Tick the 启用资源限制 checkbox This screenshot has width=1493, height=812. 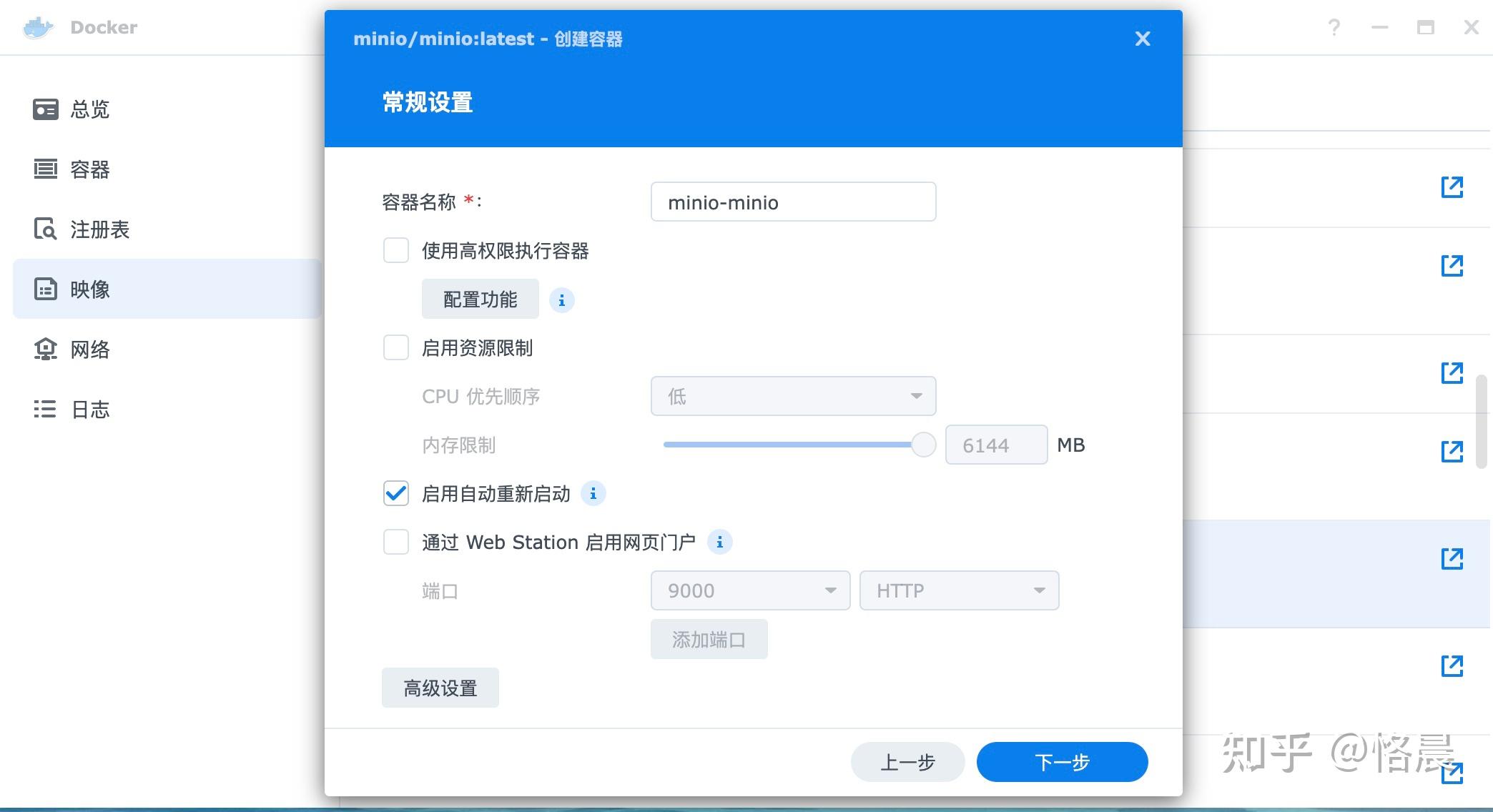(396, 348)
